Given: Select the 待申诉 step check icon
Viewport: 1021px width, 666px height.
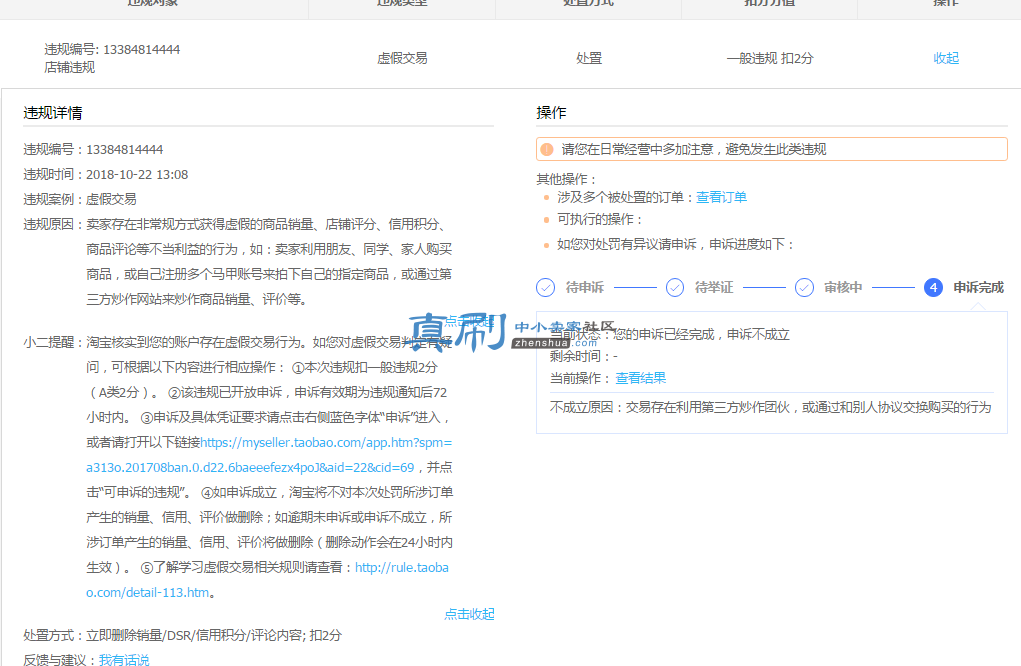Looking at the screenshot, I should click(546, 287).
